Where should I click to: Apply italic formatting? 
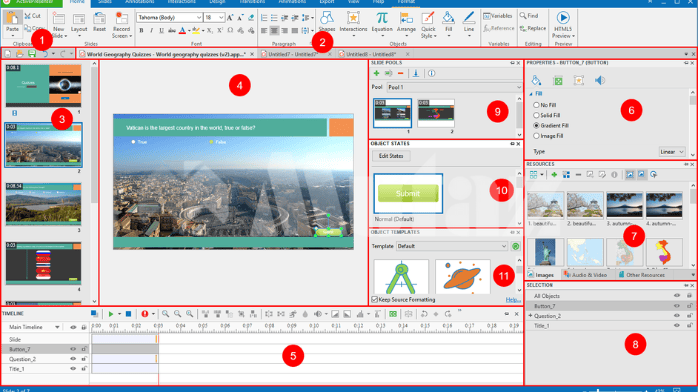coord(151,31)
